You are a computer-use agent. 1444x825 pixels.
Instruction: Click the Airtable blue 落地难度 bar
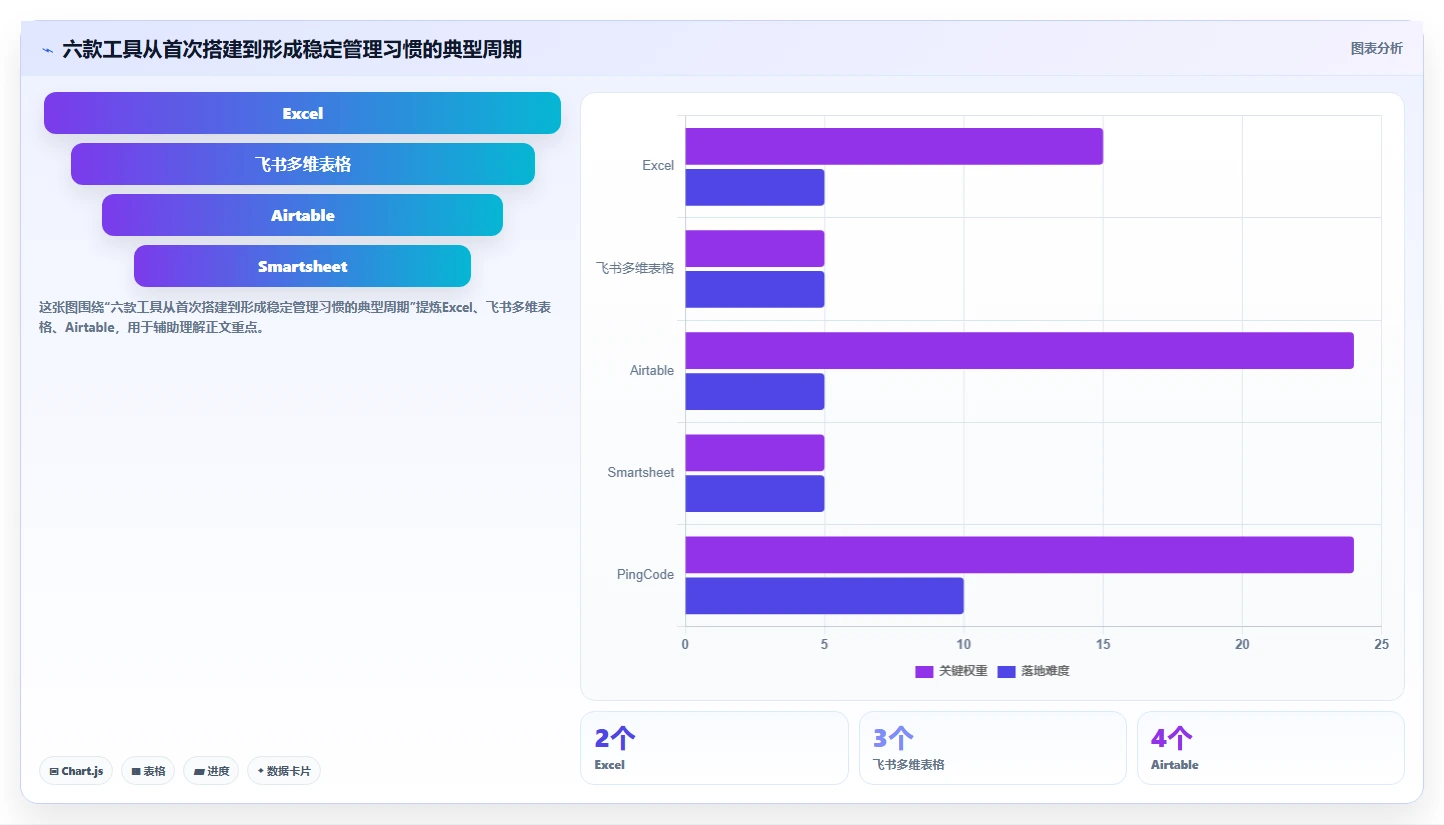[x=755, y=392]
